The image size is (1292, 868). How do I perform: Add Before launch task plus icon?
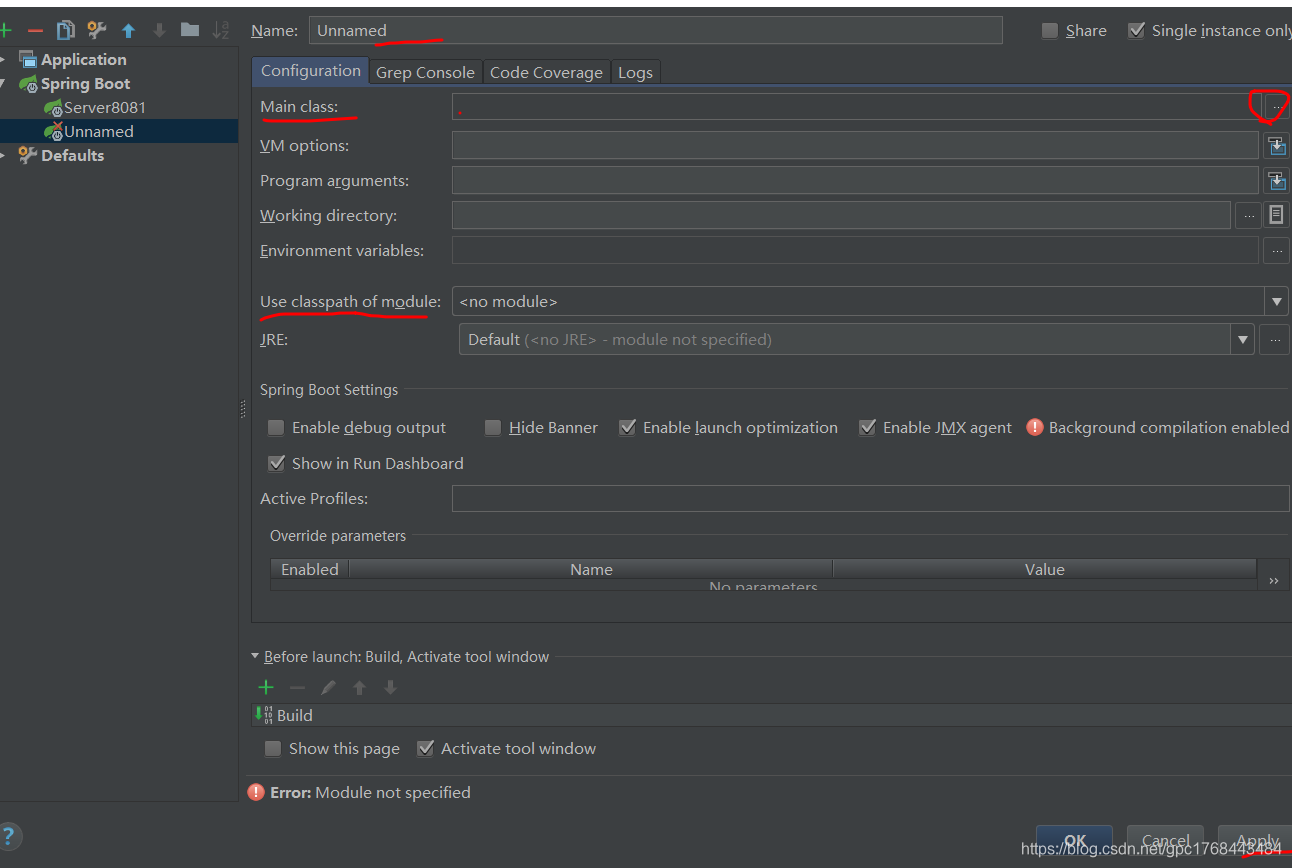click(266, 687)
